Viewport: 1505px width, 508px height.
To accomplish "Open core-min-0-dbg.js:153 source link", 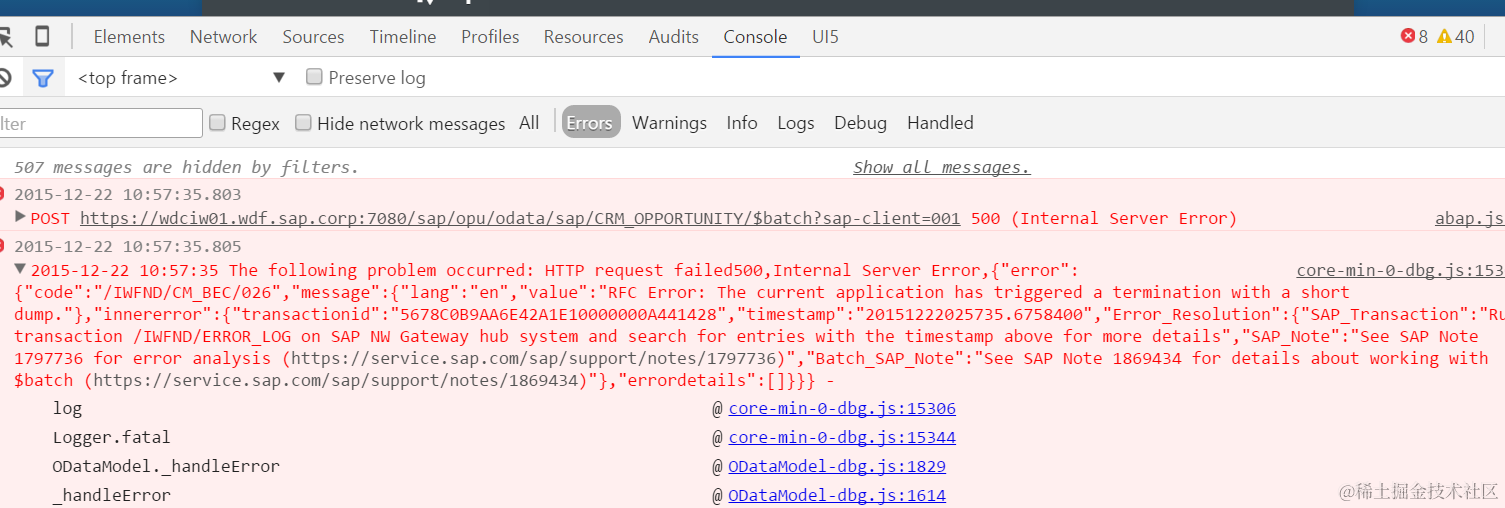I will coord(1400,270).
